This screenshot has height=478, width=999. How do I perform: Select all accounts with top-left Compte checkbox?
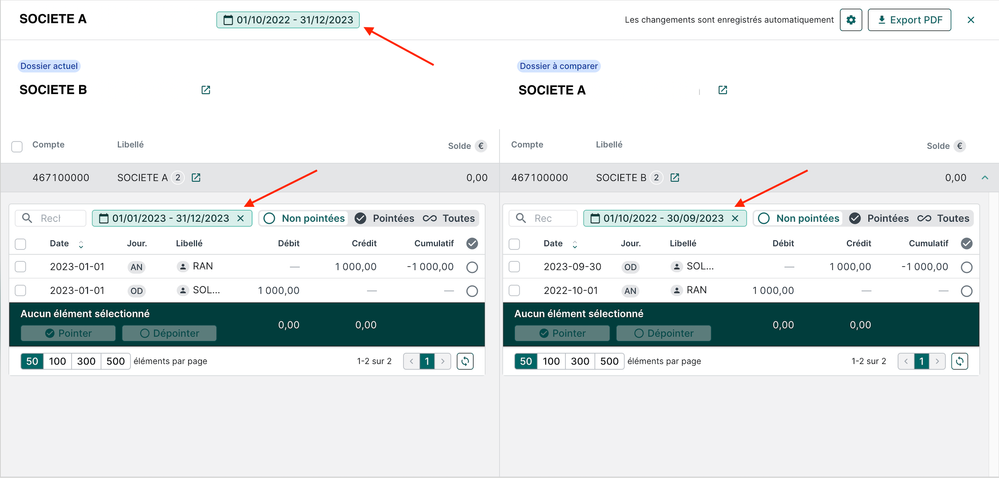click(x=17, y=147)
